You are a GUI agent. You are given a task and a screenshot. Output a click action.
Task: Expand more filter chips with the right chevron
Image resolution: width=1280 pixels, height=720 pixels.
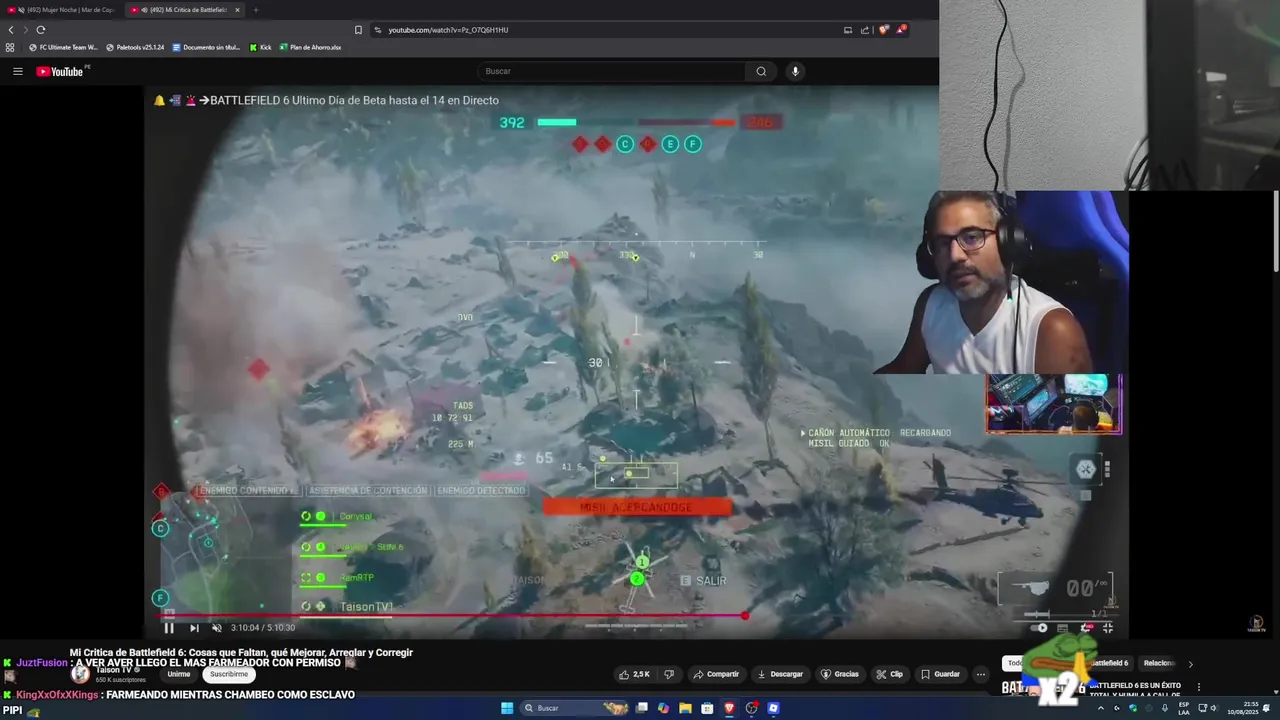point(1190,664)
